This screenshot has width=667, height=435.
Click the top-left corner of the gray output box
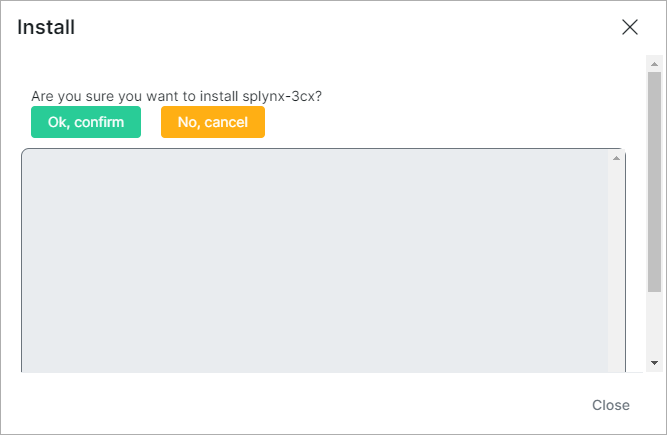point(28,155)
